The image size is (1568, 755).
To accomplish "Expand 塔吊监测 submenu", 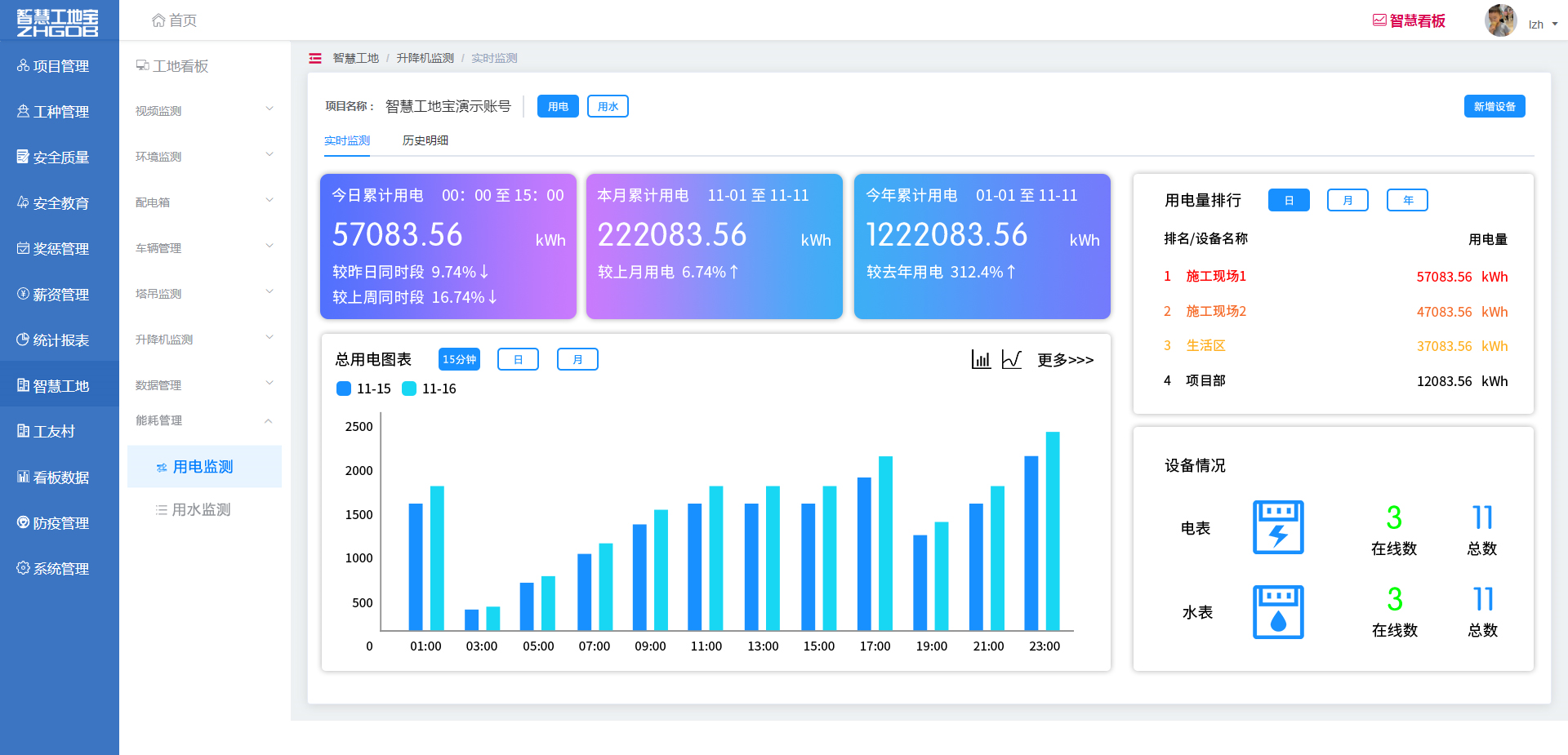I will coord(204,293).
